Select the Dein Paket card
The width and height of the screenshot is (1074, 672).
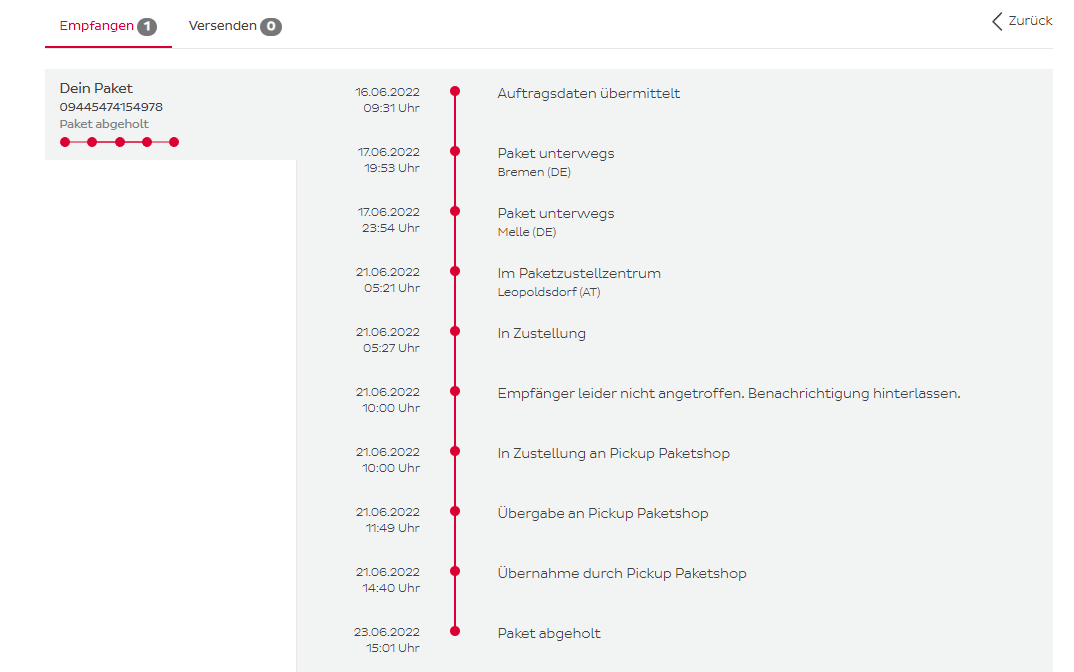click(170, 114)
